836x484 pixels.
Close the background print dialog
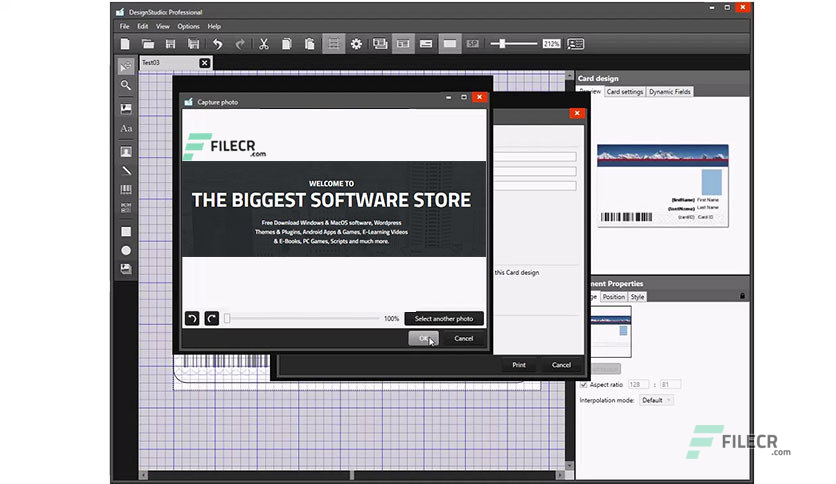pos(577,113)
